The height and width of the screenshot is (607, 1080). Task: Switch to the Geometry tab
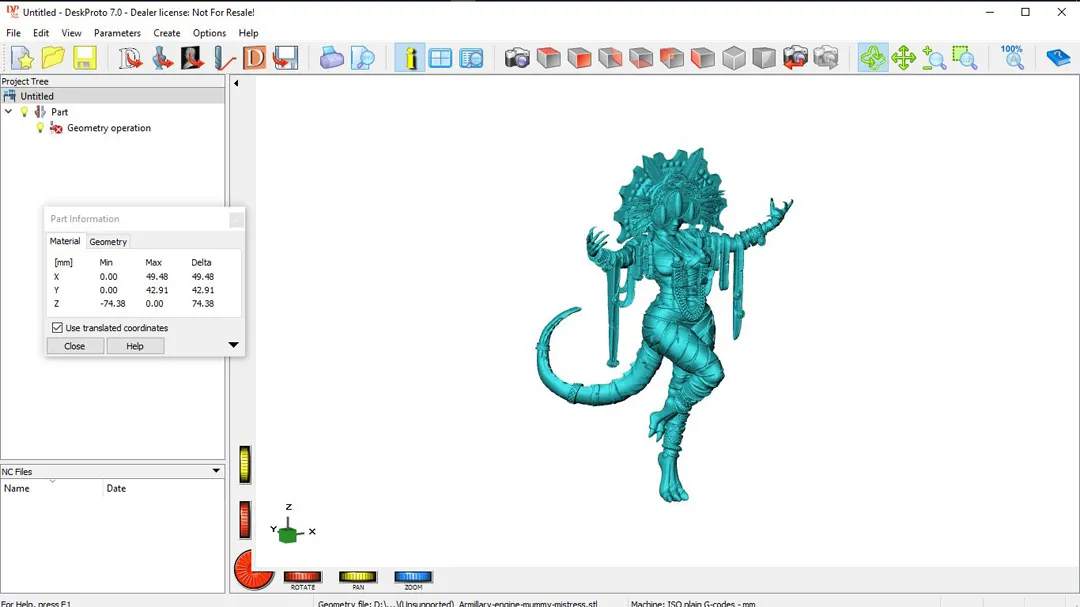coord(108,242)
